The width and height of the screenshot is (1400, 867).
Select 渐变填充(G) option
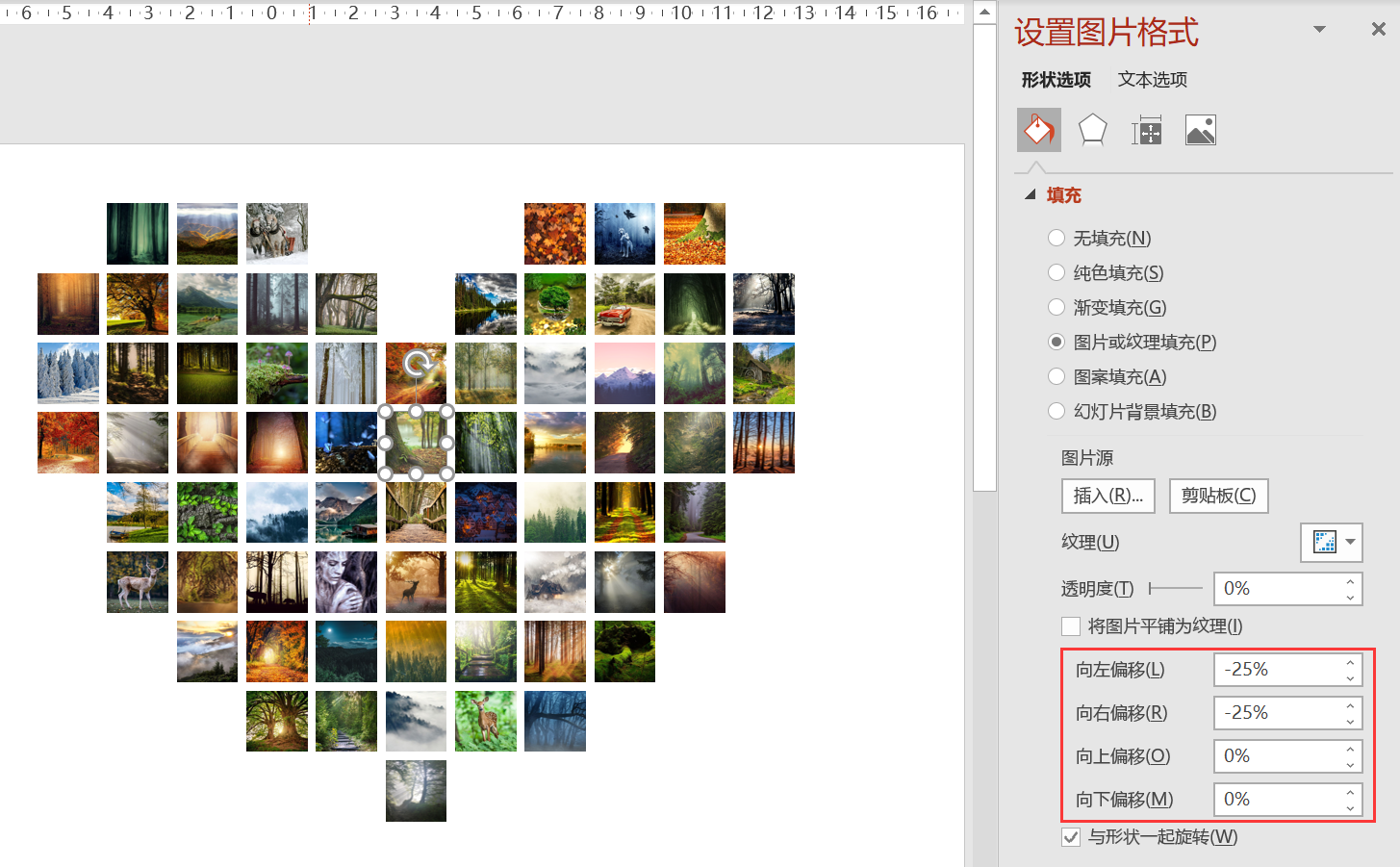click(x=1056, y=307)
